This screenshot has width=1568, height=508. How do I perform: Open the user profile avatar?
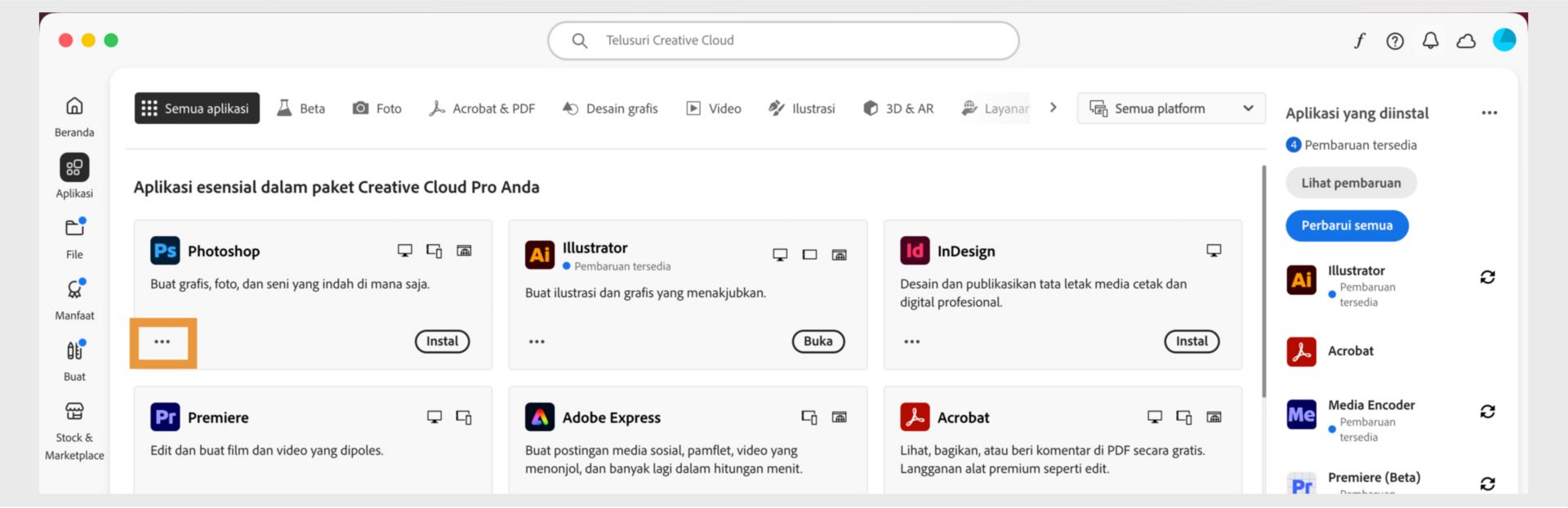[x=1504, y=40]
